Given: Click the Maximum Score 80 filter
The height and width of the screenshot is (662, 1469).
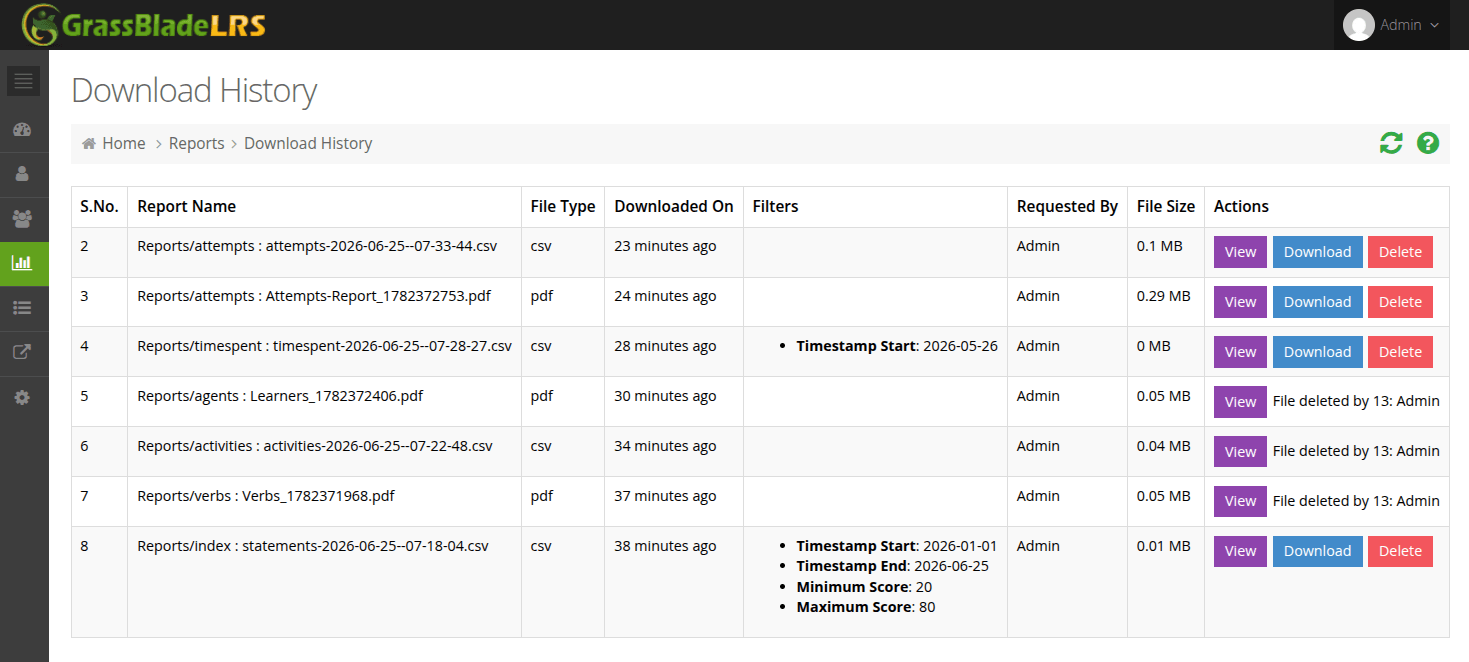Looking at the screenshot, I should pyautogui.click(x=866, y=607).
